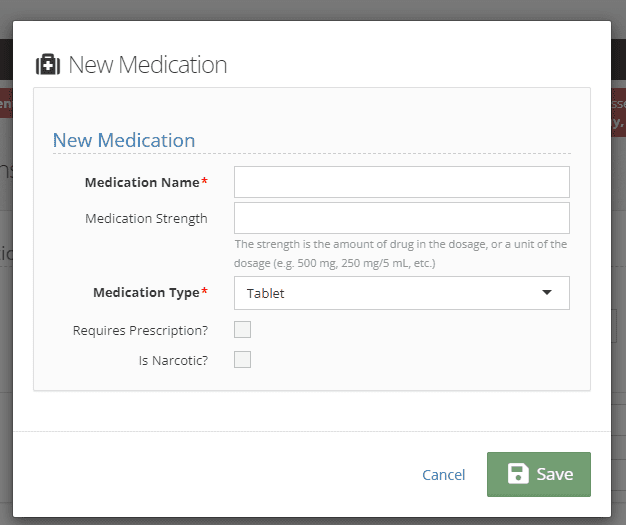Click the Requires Prescription? label
This screenshot has height=525, width=626.
click(x=141, y=331)
